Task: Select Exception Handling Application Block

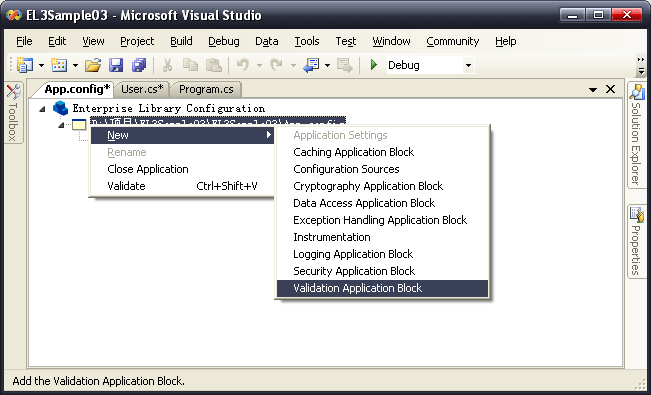Action: pos(382,220)
